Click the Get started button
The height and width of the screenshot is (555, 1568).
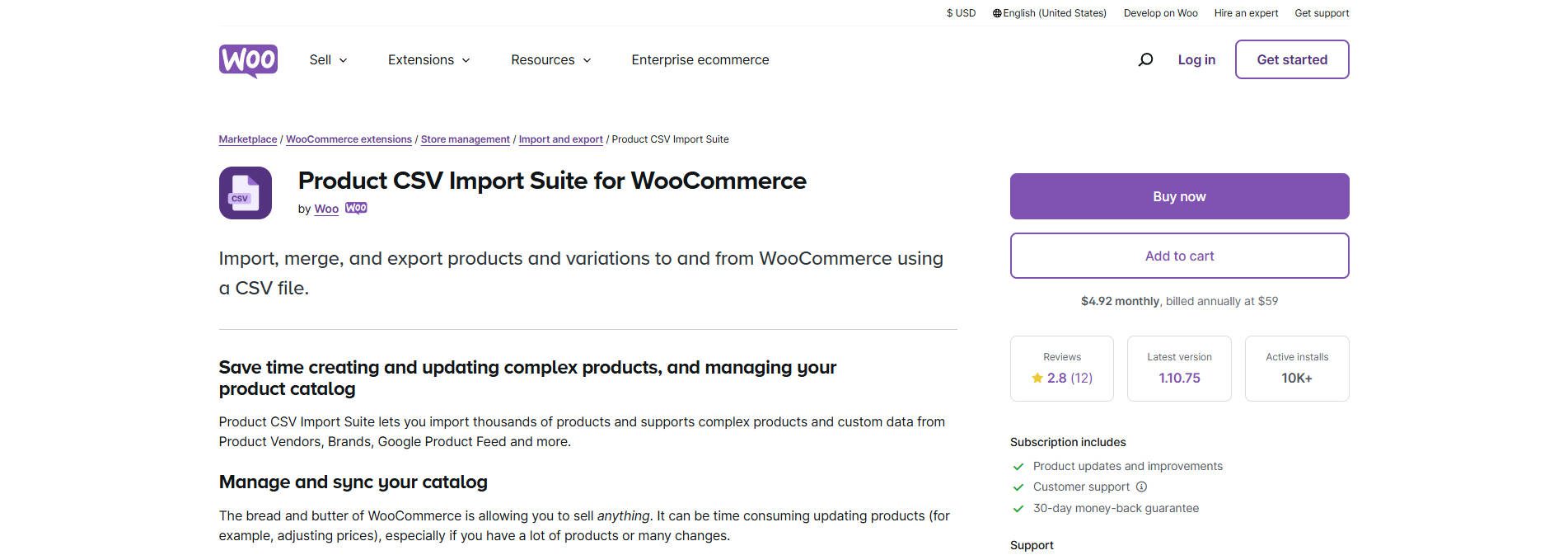click(1291, 59)
